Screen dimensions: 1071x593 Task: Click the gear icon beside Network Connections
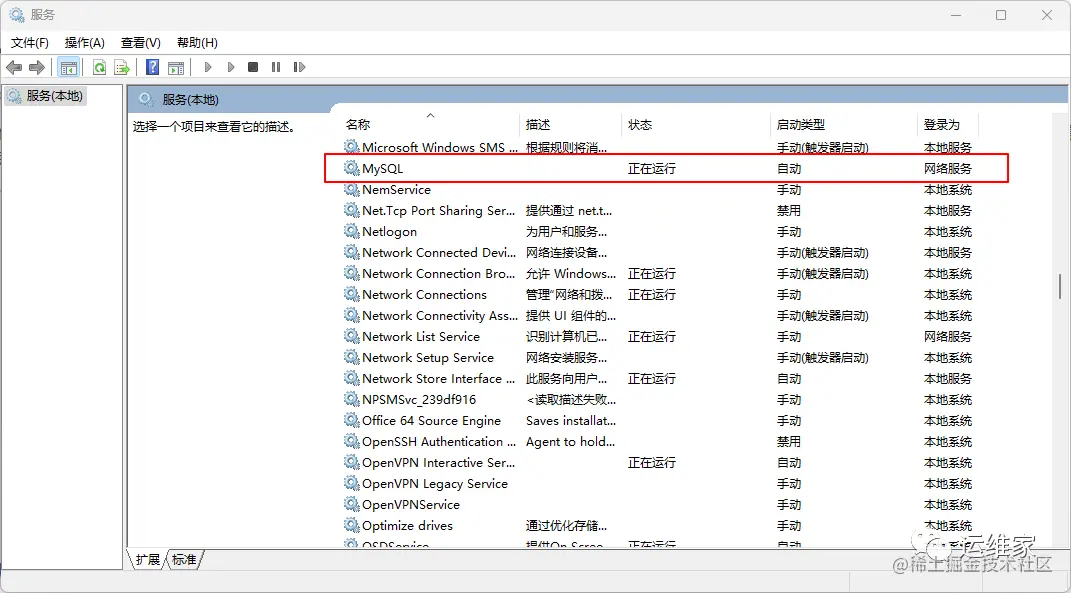(x=352, y=294)
